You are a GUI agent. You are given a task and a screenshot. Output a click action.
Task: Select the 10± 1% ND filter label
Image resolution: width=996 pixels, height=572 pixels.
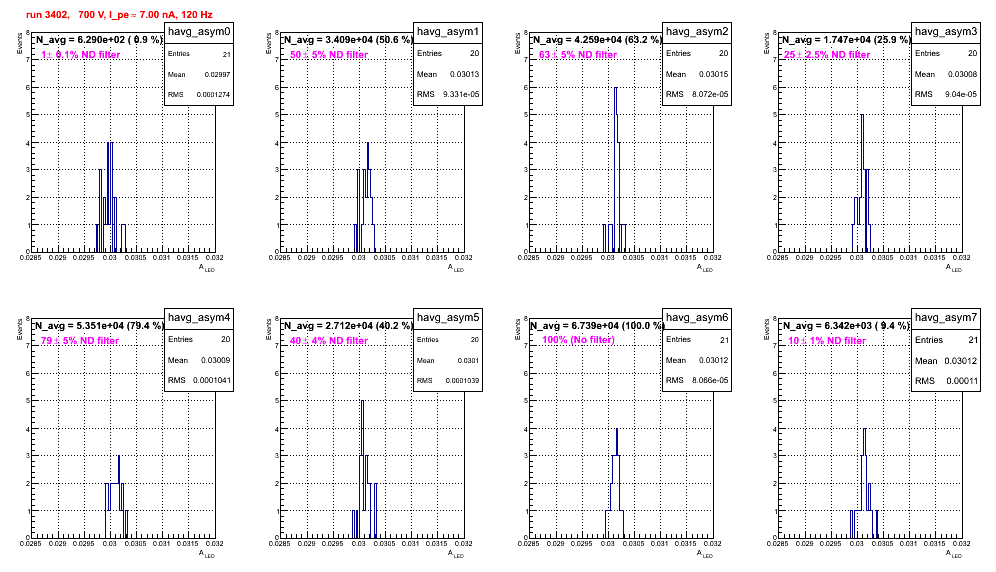coord(827,341)
